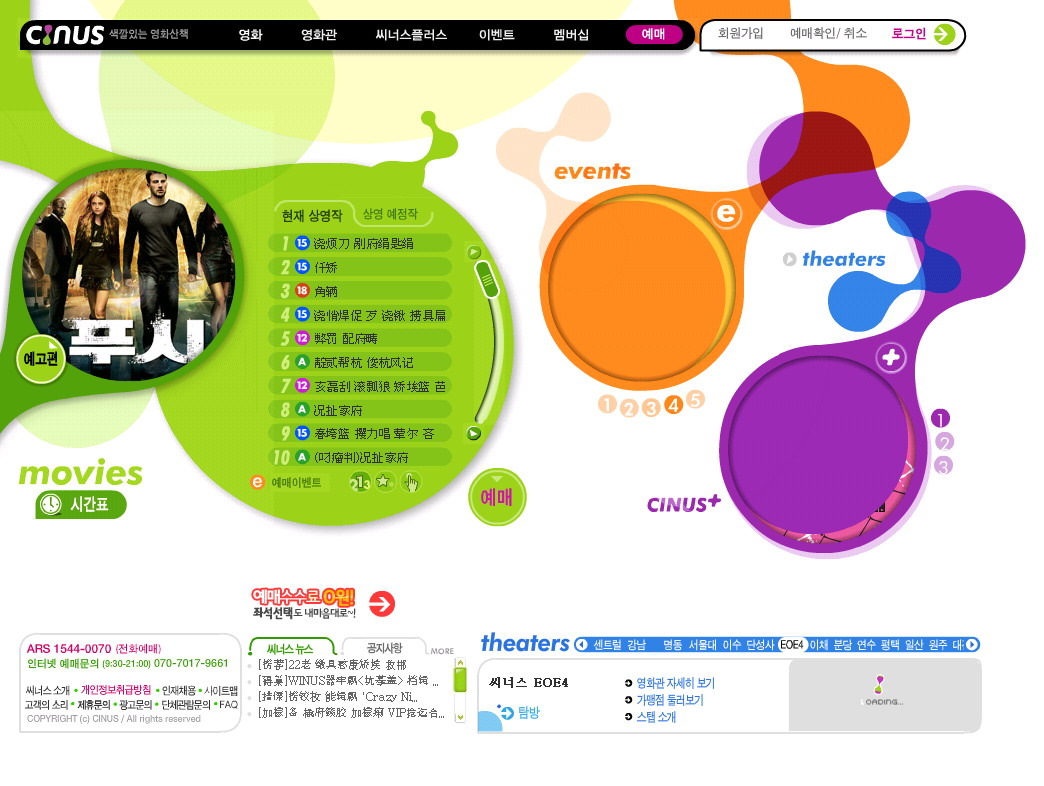The image size is (1044, 786).
Task: Show CINUS+ page 1
Action: pos(940,419)
